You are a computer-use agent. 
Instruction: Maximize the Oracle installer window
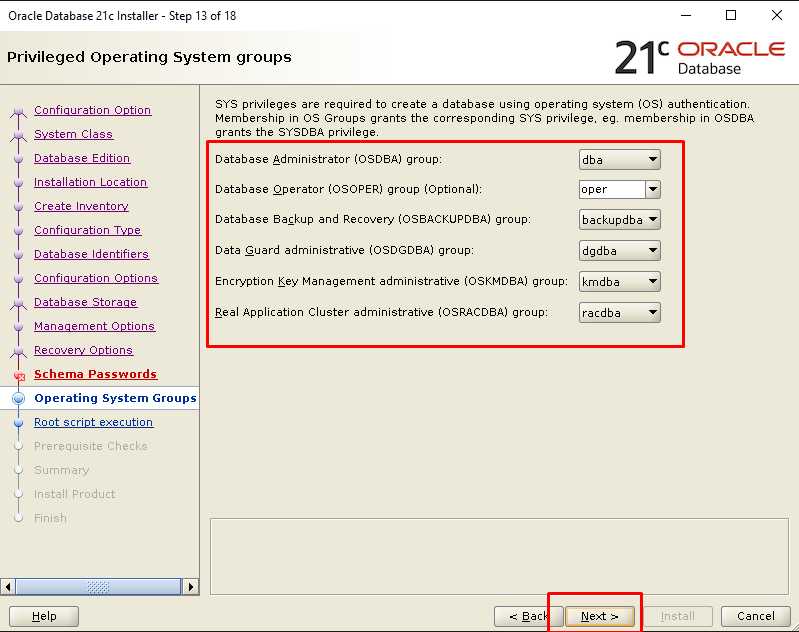pyautogui.click(x=731, y=15)
